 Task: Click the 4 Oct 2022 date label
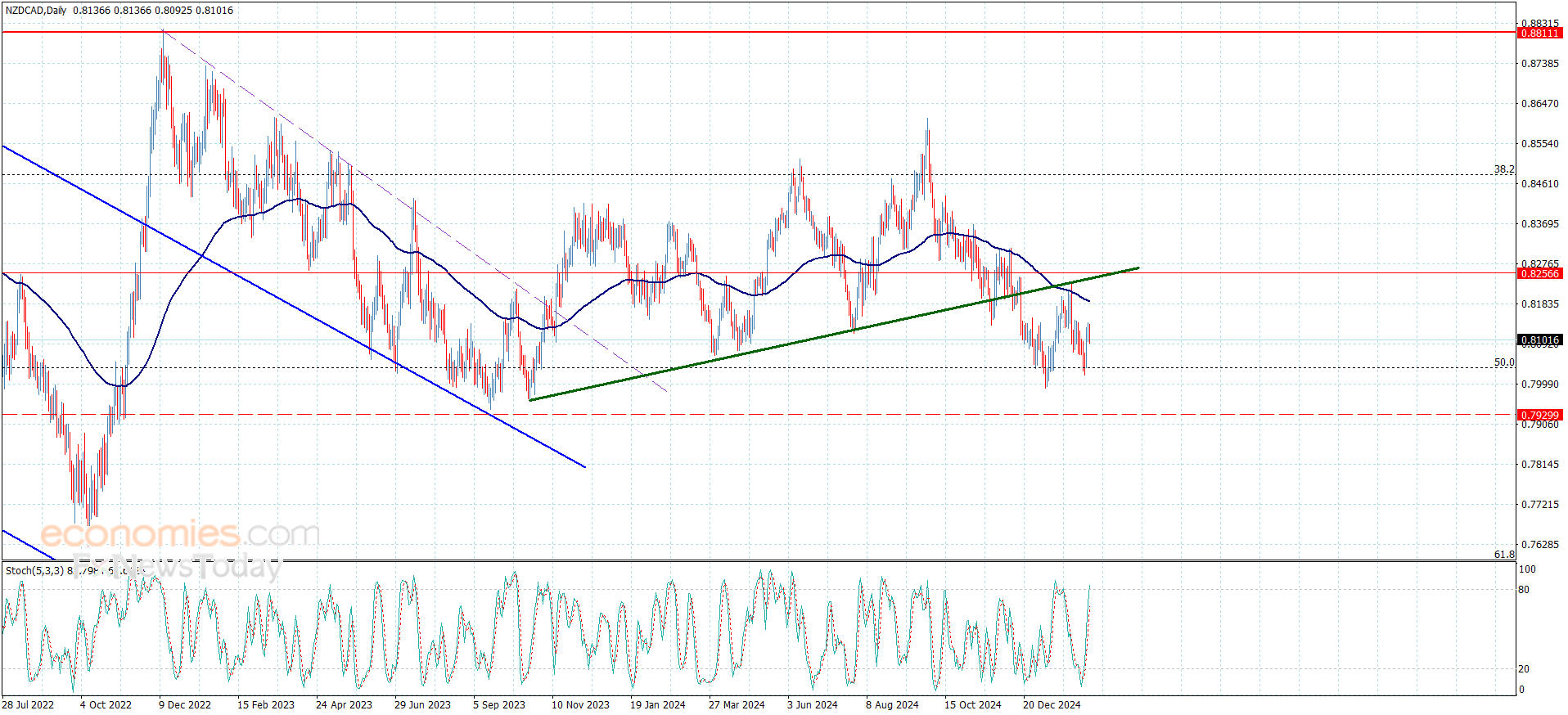106,705
